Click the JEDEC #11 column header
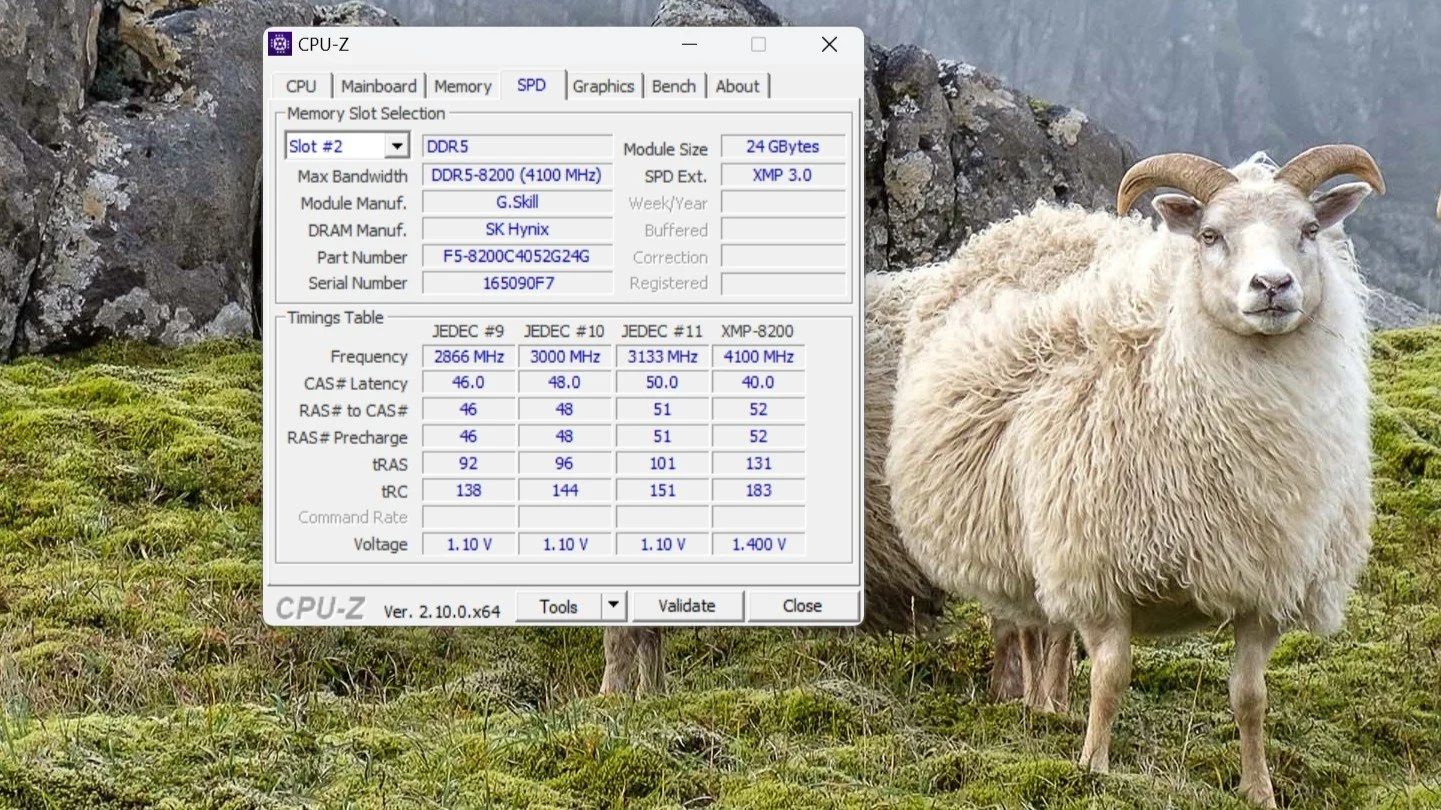 point(660,331)
